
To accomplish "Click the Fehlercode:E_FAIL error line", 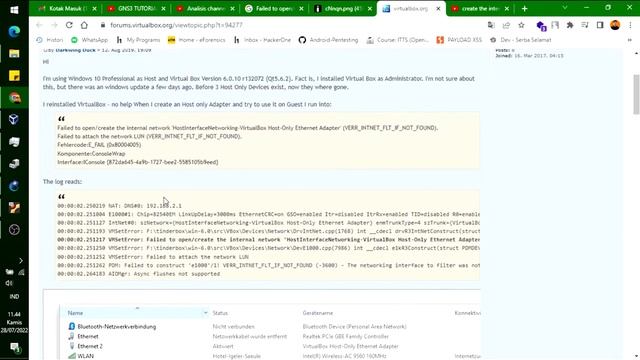I will pos(99,145).
